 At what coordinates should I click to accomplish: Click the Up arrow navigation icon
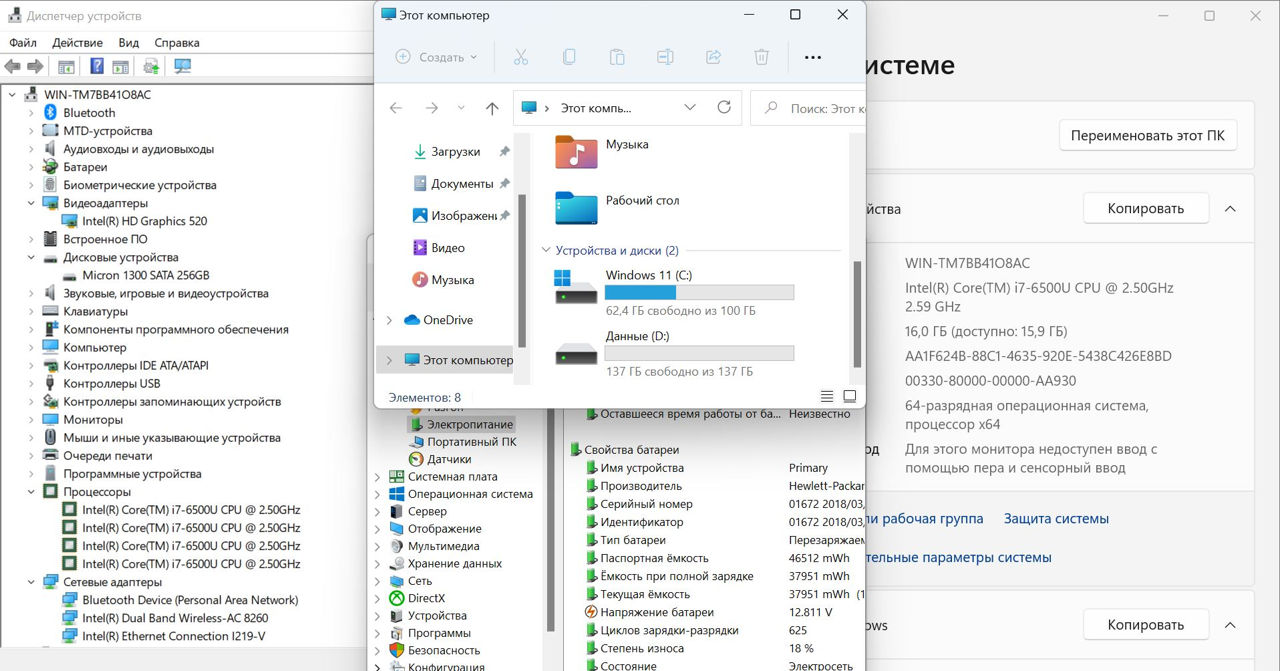tap(492, 108)
